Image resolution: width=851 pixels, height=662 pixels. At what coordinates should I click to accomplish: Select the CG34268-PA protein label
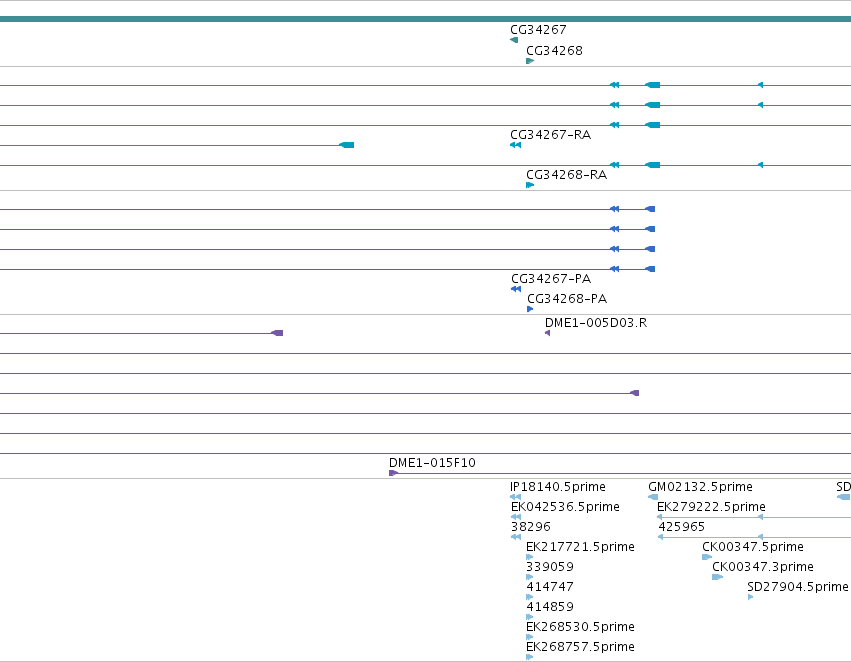[x=567, y=299]
